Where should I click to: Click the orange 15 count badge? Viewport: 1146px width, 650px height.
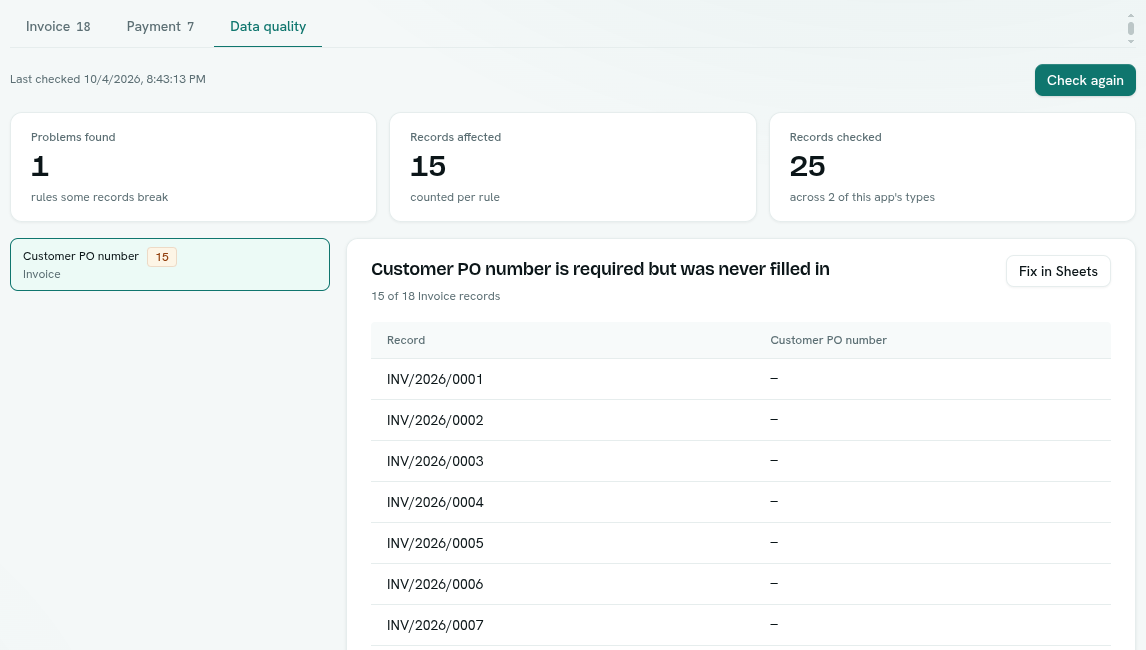click(x=162, y=257)
